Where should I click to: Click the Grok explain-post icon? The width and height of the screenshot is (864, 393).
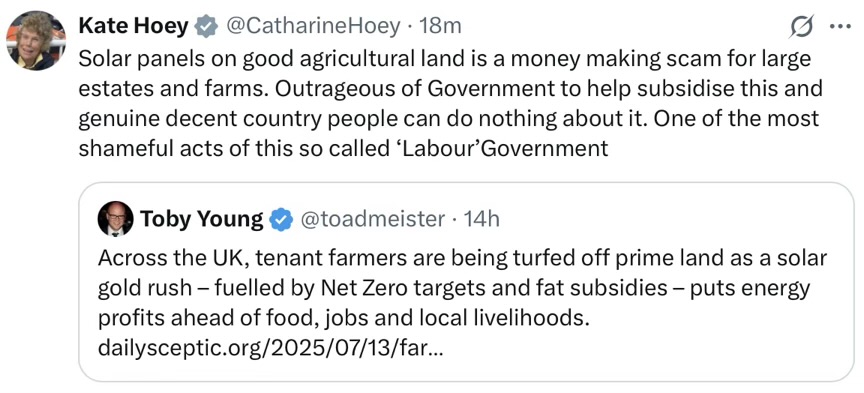coord(801,26)
